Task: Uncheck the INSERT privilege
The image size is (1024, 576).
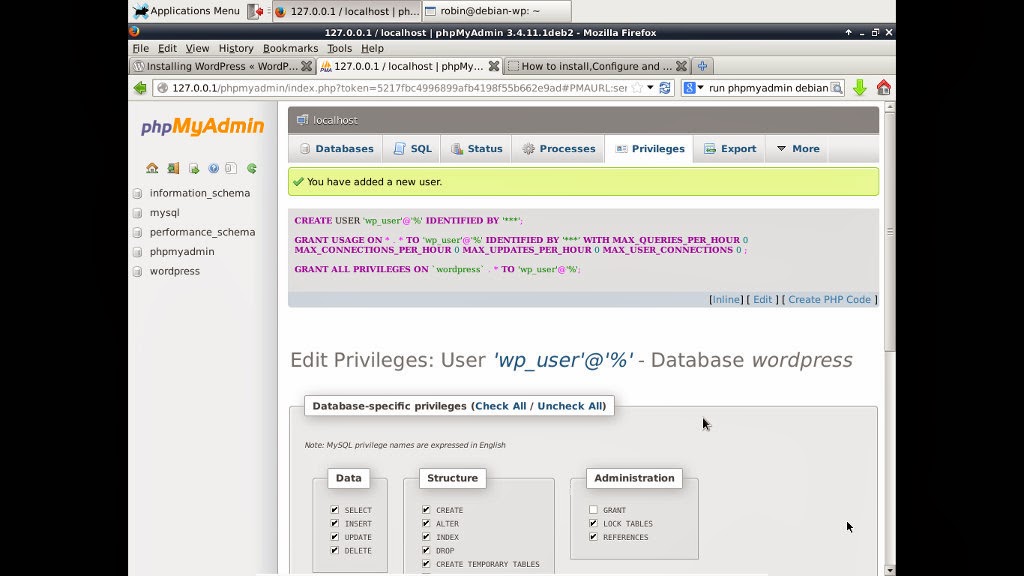Action: coord(335,523)
